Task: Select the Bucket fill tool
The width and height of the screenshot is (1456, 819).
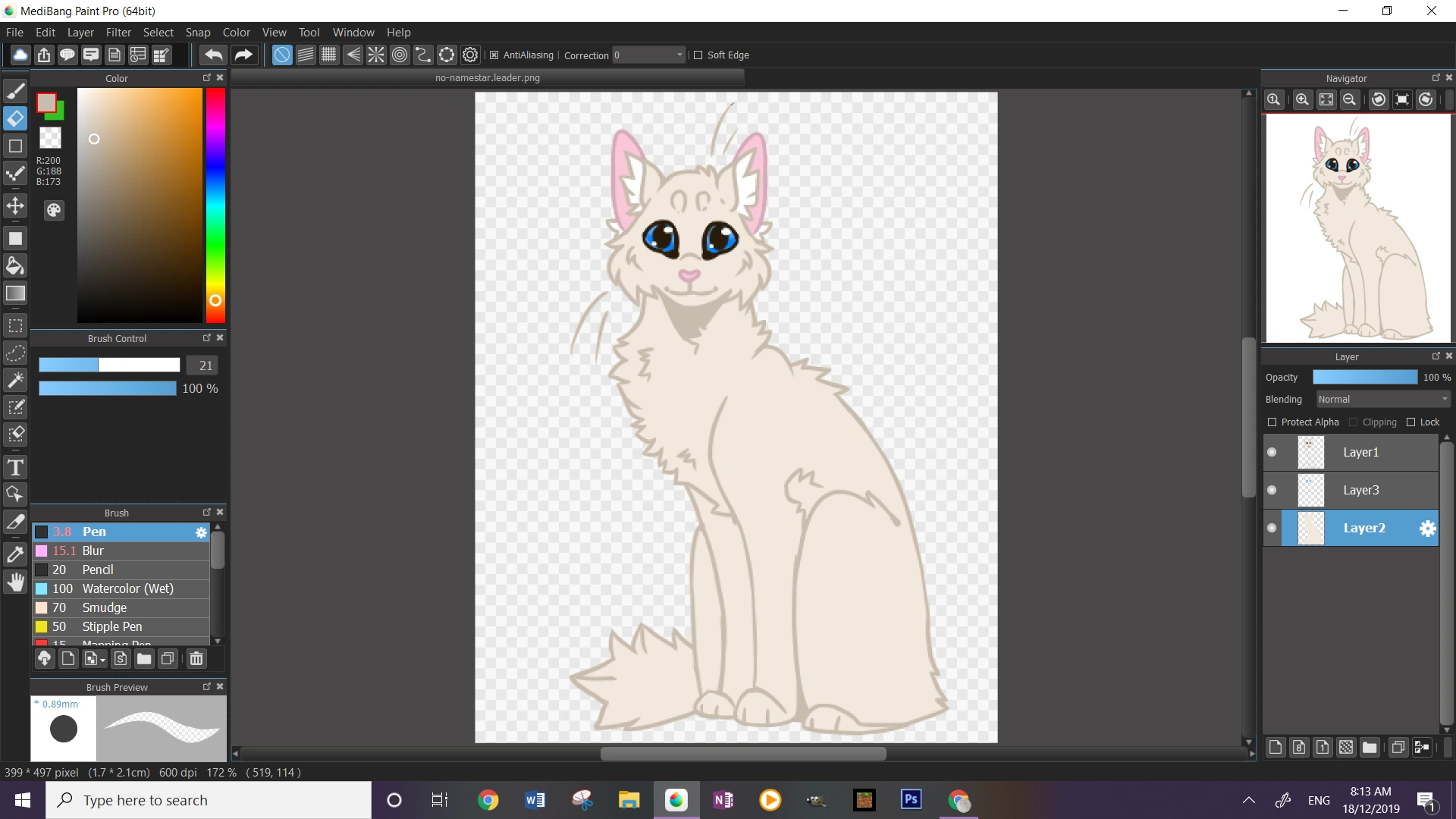Action: coord(15,265)
